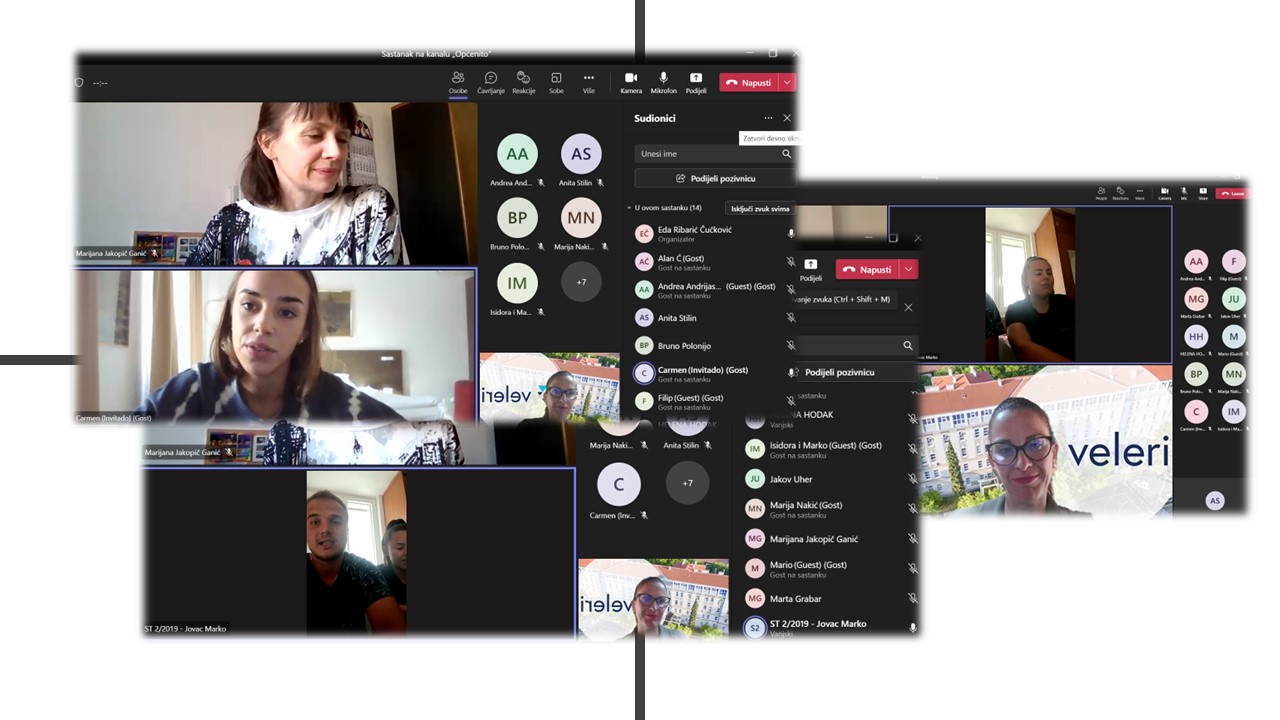Click the Više more options icon
Image resolution: width=1280 pixels, height=720 pixels.
pos(589,82)
